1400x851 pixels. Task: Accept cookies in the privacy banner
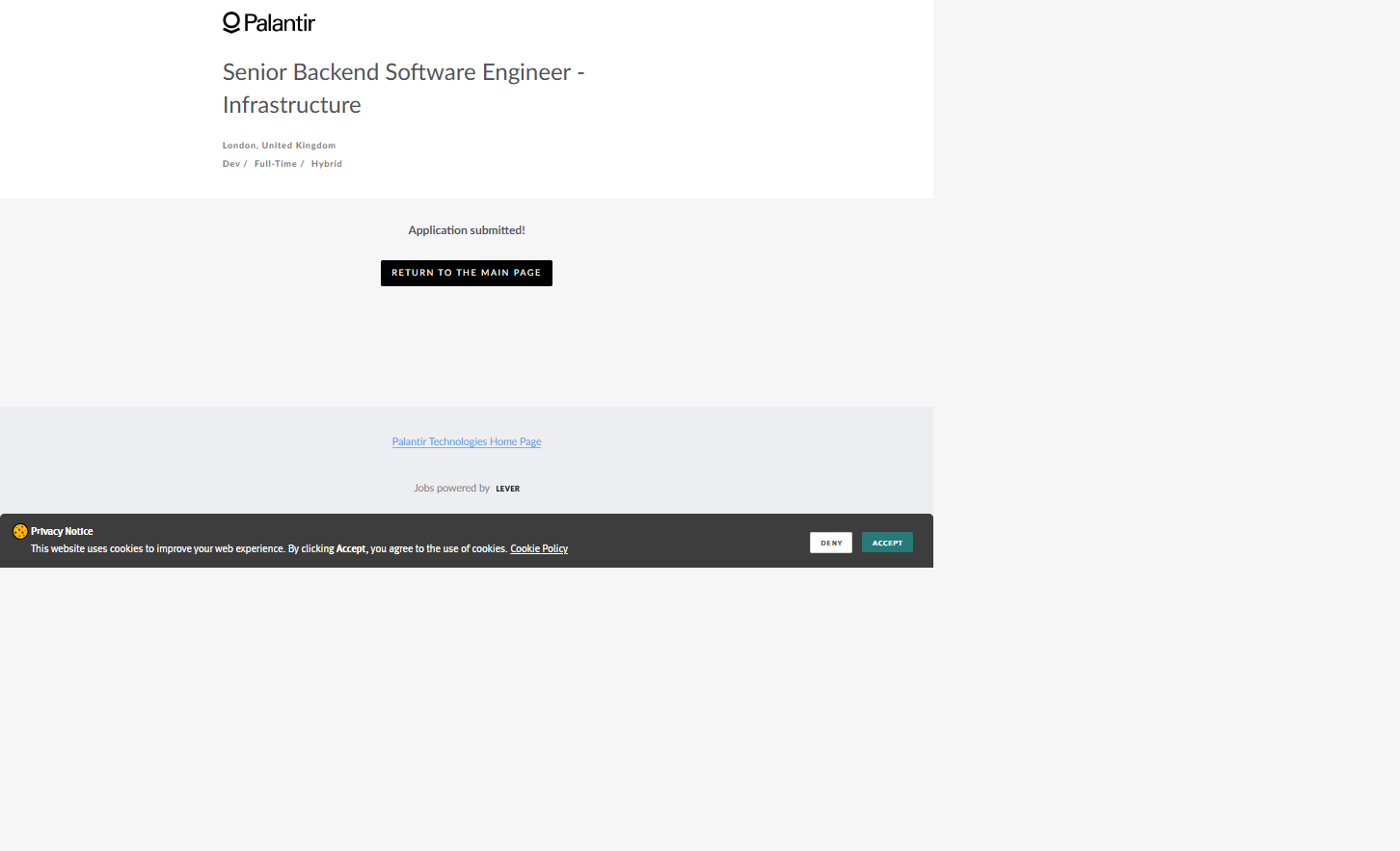pyautogui.click(x=886, y=543)
